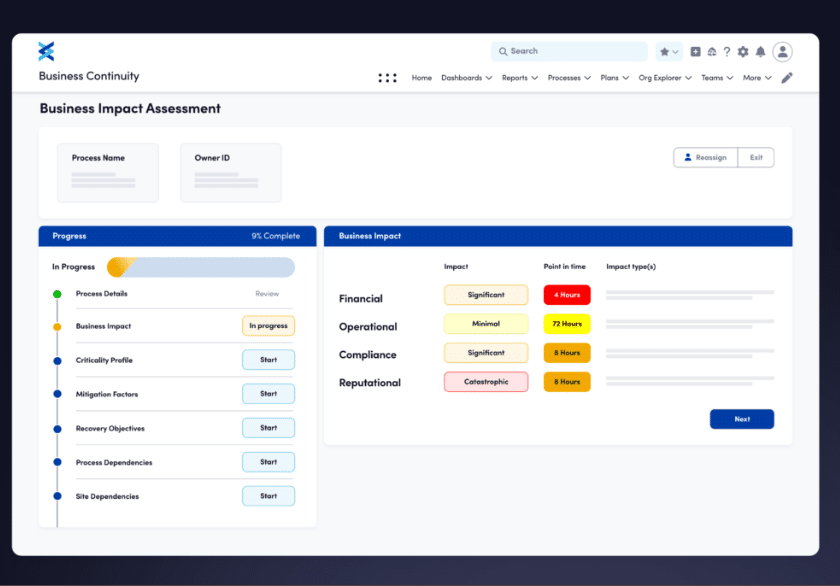Select Home in the navigation menu

[x=421, y=77]
